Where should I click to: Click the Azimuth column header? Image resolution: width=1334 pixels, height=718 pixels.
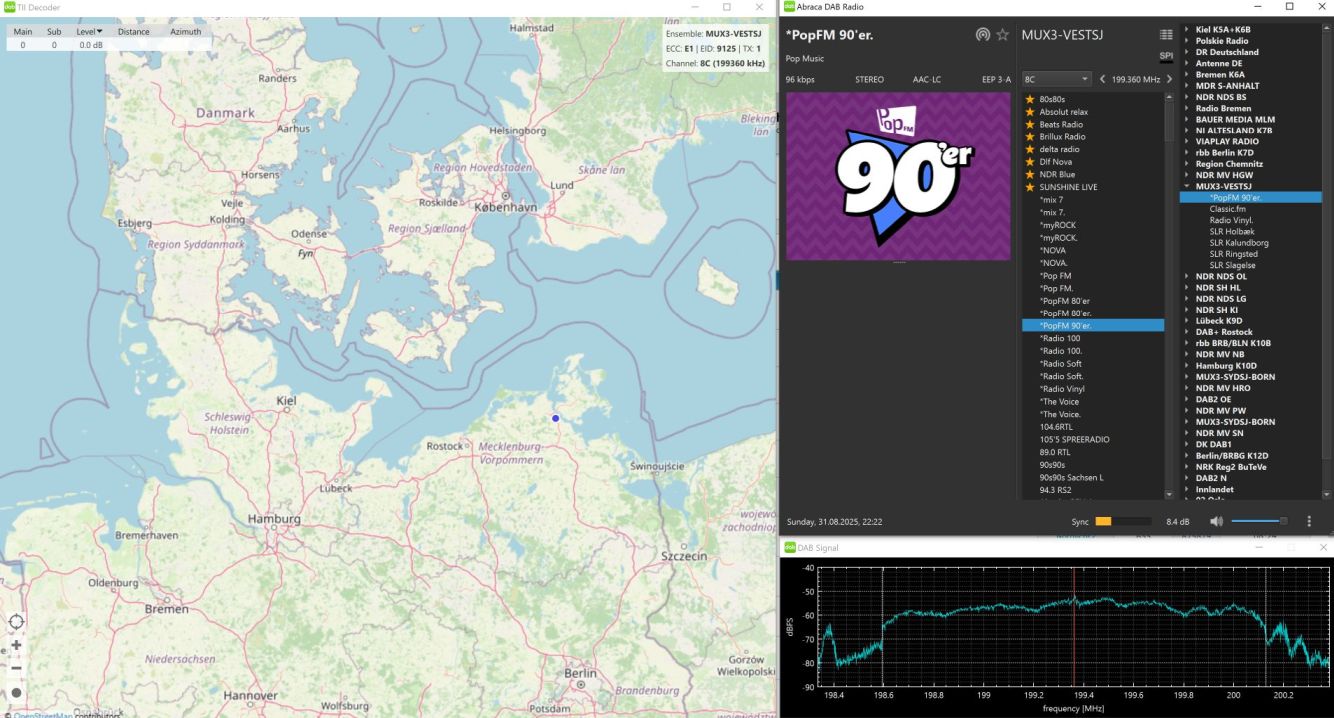pos(185,31)
